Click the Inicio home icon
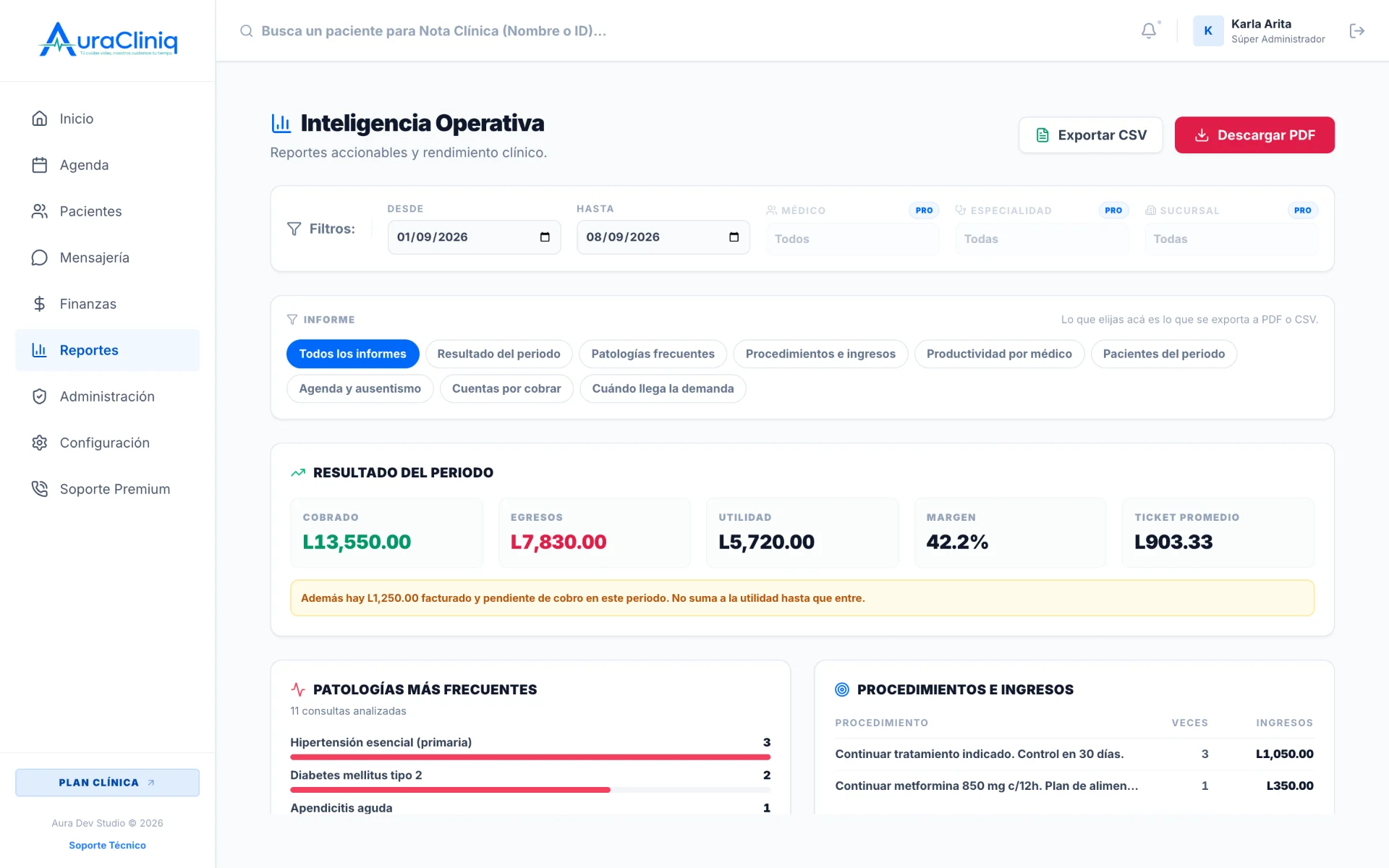 [40, 119]
